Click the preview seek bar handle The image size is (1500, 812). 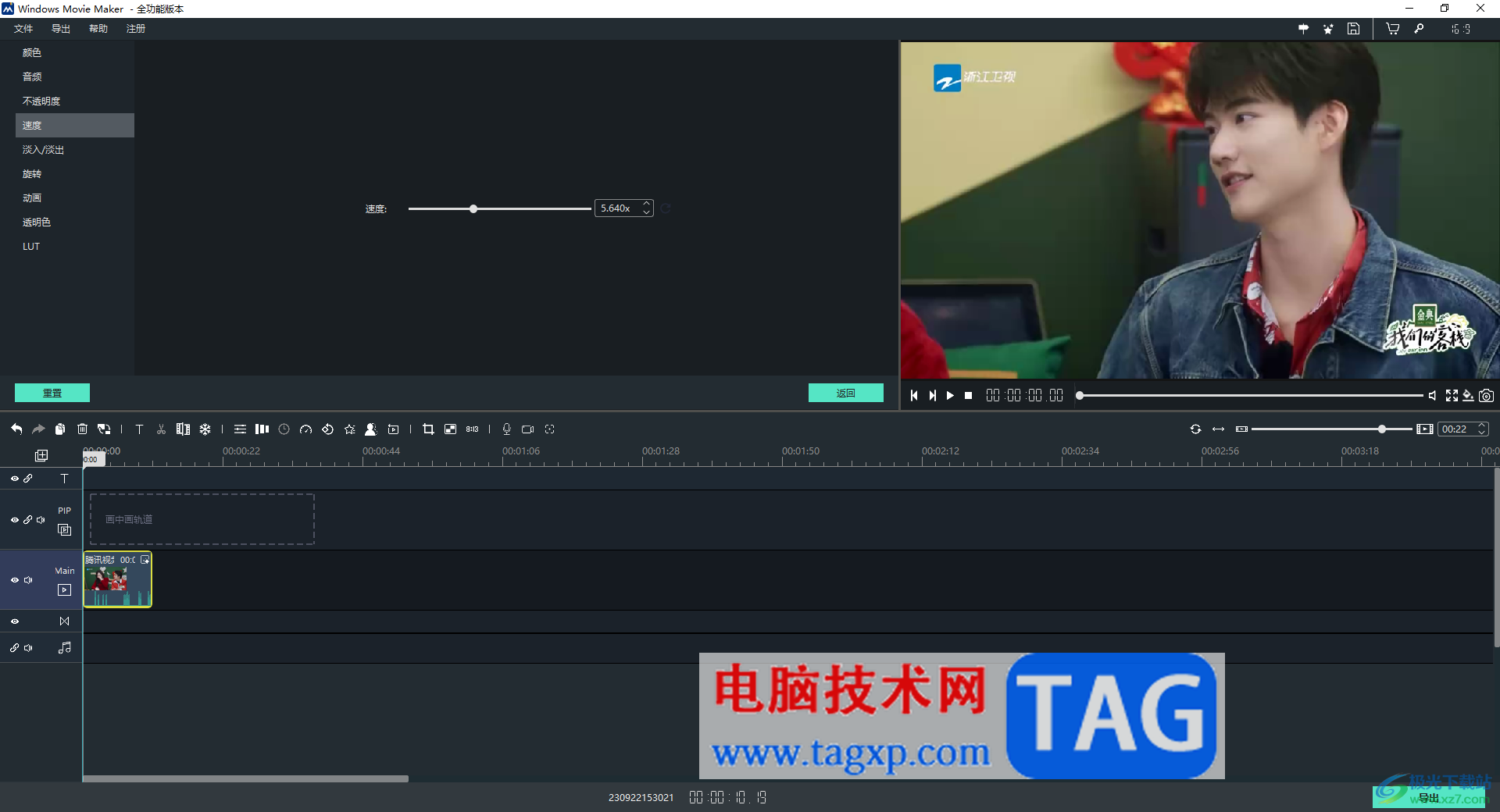[x=1080, y=396]
